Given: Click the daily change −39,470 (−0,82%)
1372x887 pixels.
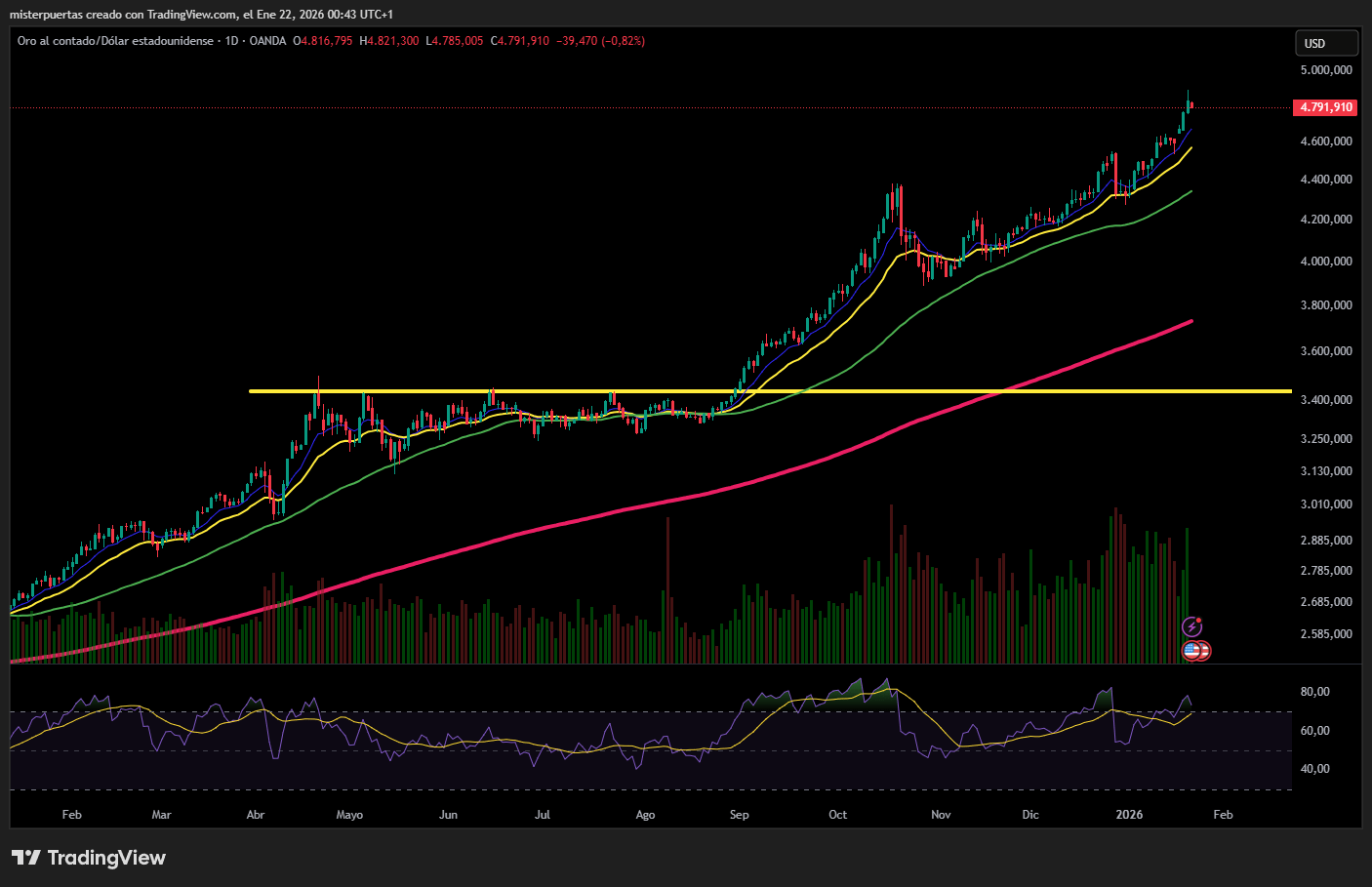Looking at the screenshot, I should tap(600, 41).
